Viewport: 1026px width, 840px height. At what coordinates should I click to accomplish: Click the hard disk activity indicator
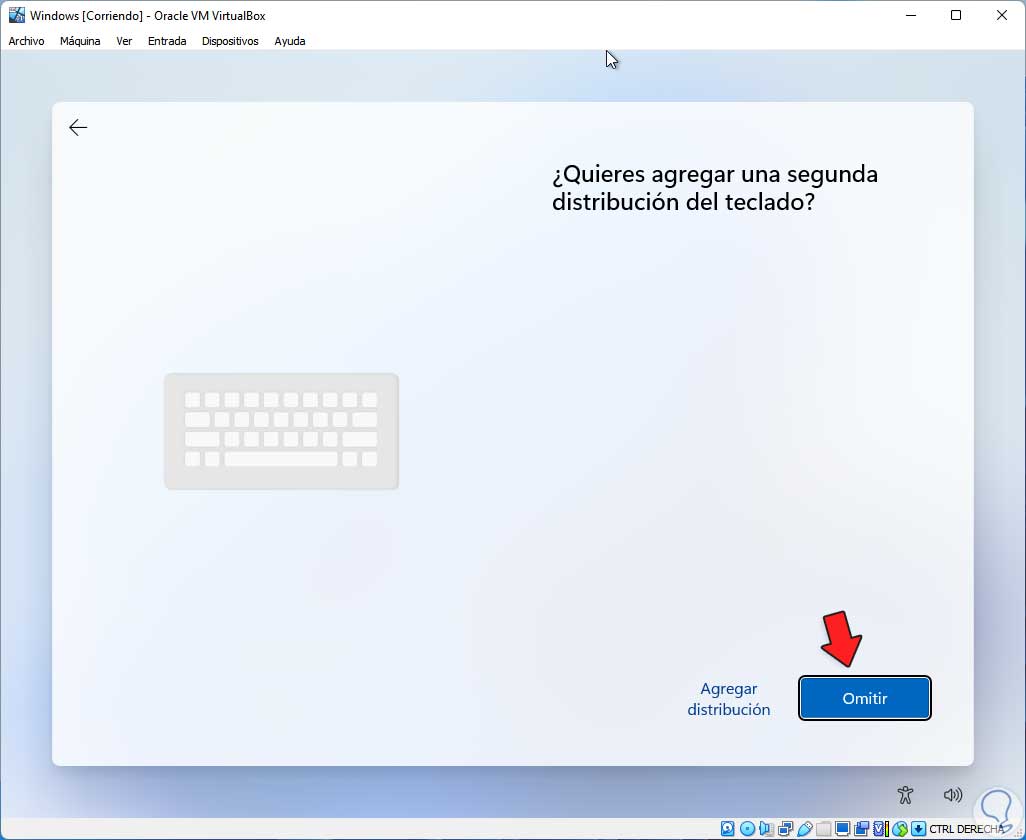pos(728,829)
